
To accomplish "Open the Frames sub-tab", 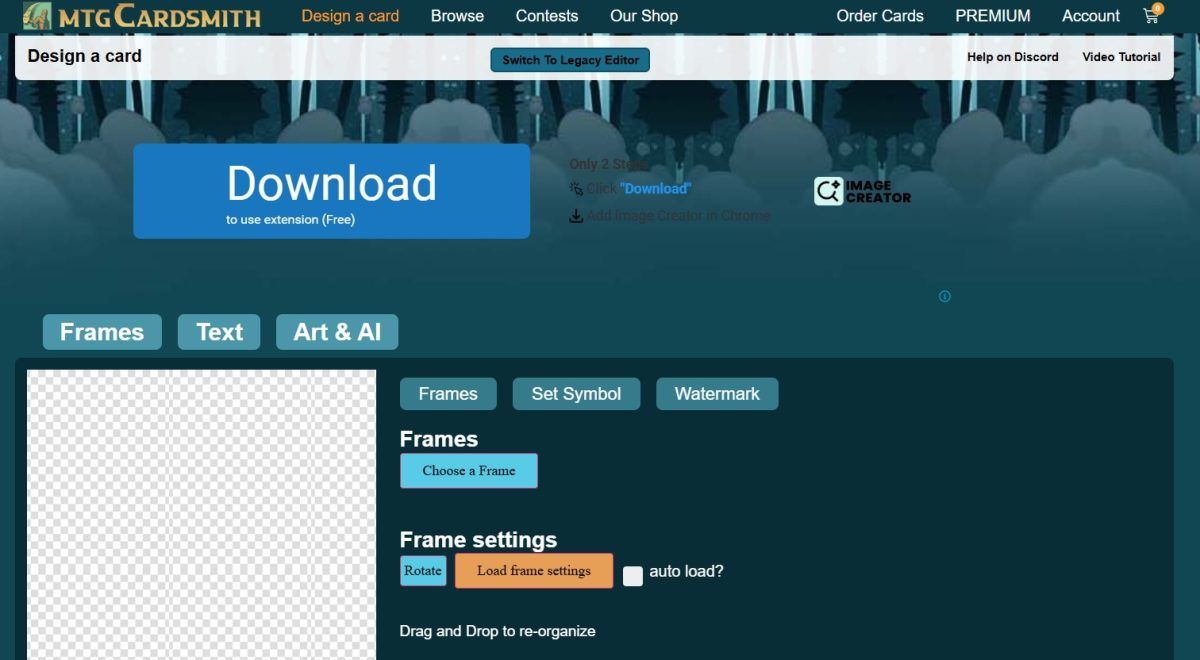I will (448, 394).
